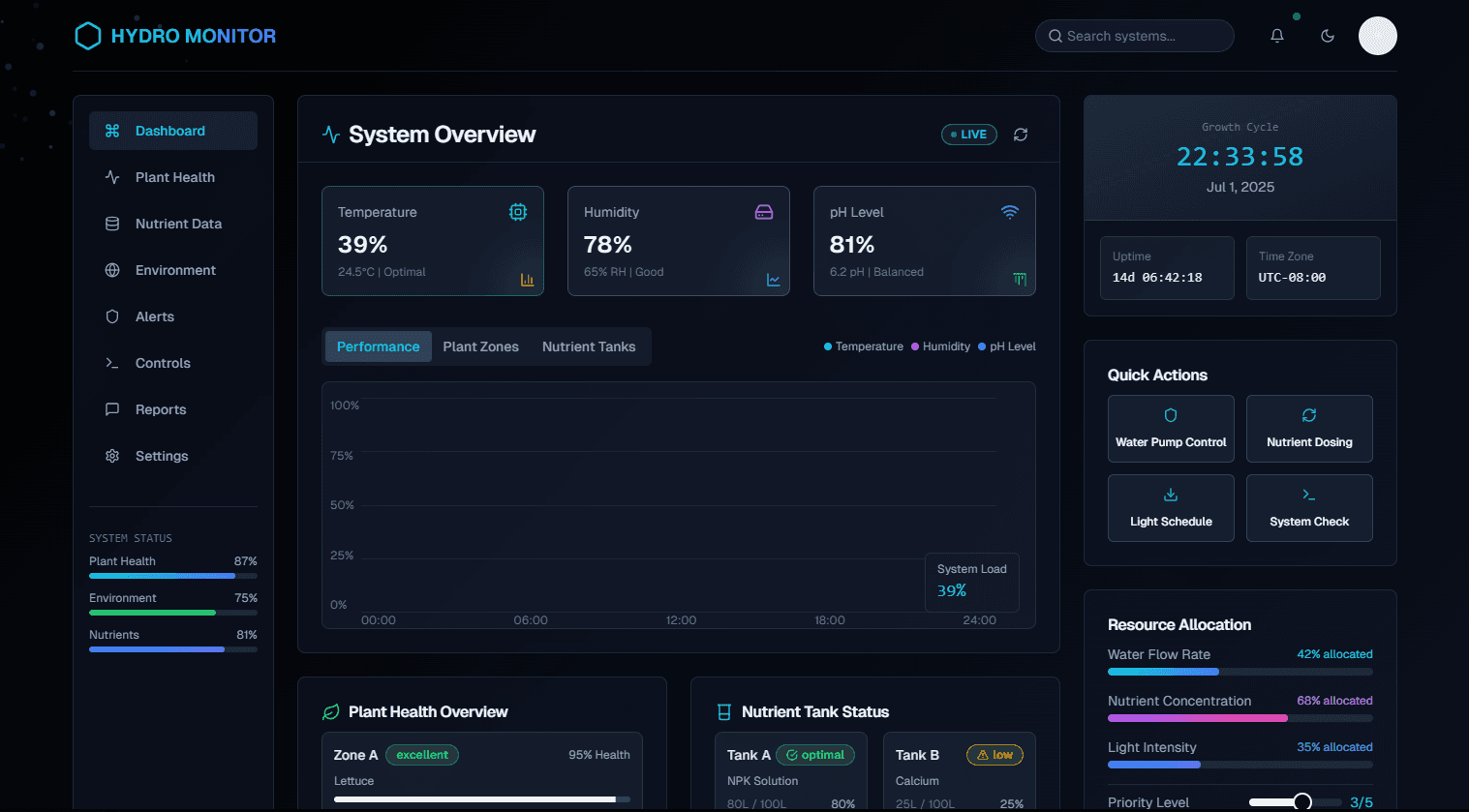Screen dimensions: 1469x812
Task: Open the Environment sidebar section
Action: (x=175, y=270)
